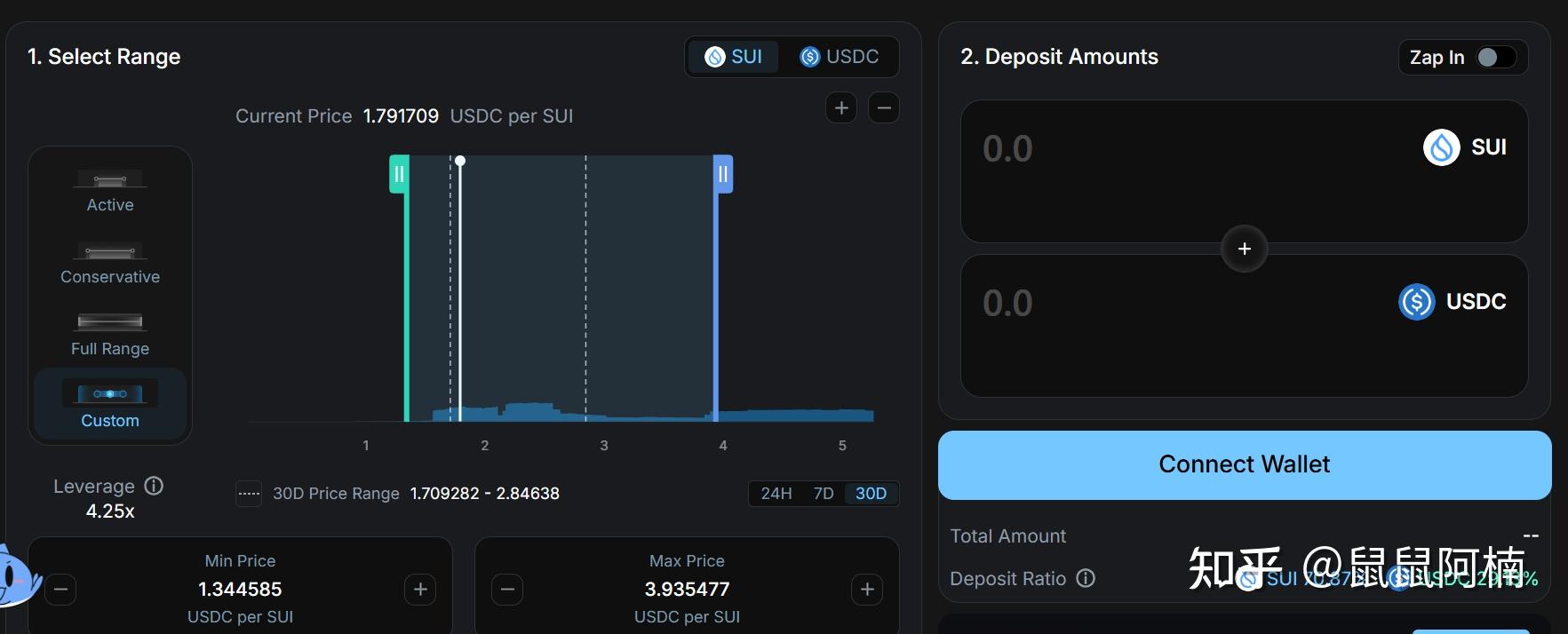Zoom out the price chart with minus icon
This screenshot has height=634, width=1568.
point(884,108)
